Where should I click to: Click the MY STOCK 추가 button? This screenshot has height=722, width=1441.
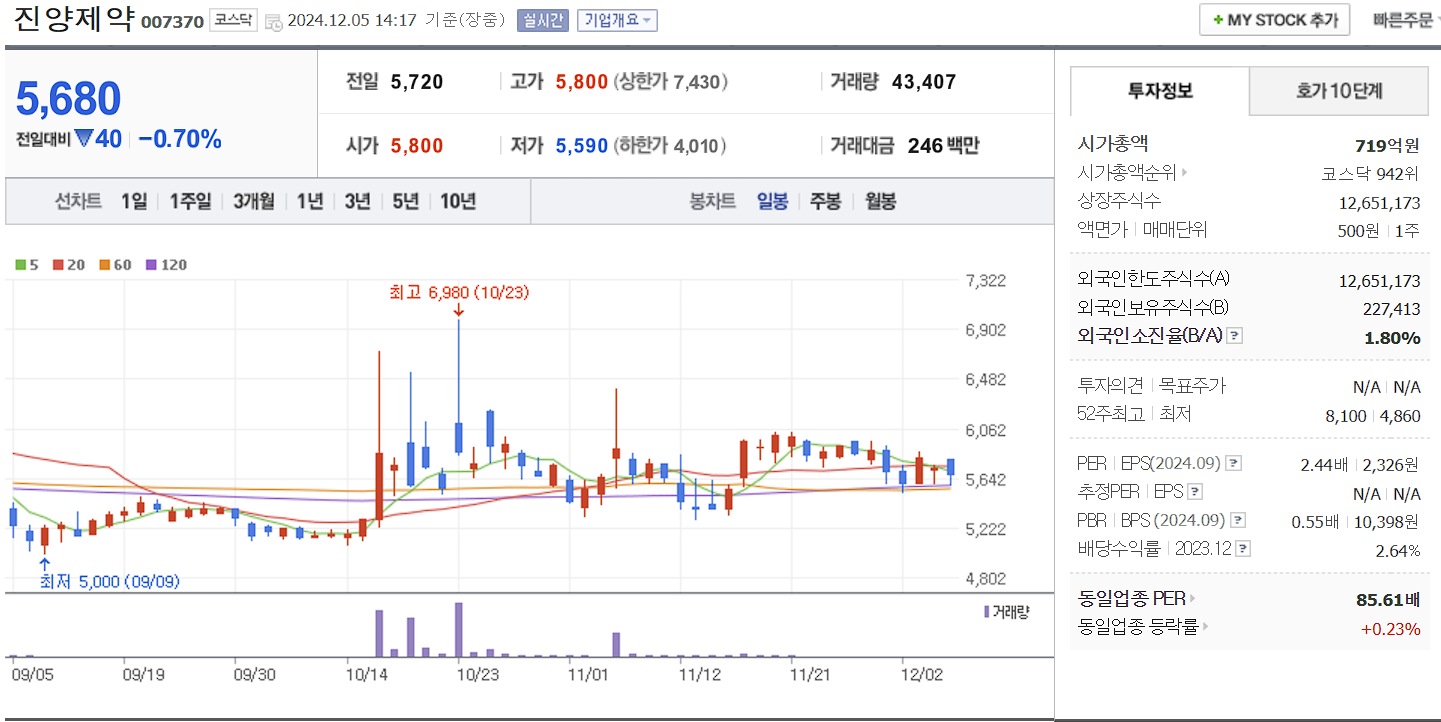point(1274,19)
